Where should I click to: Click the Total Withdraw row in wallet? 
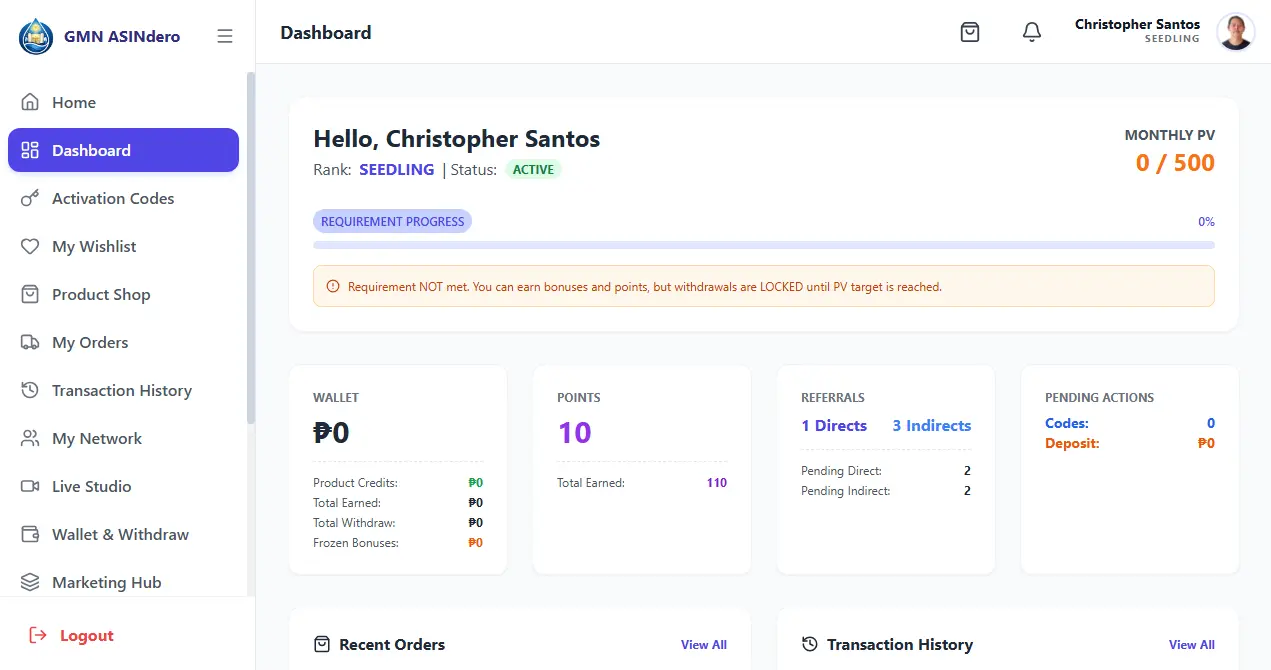tap(398, 523)
